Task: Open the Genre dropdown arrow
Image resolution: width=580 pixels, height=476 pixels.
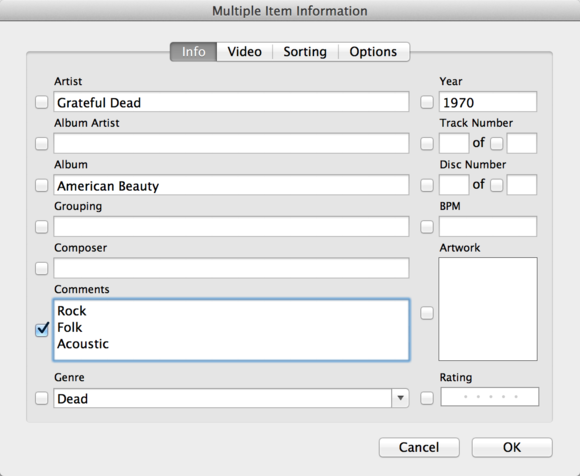Action: point(400,398)
